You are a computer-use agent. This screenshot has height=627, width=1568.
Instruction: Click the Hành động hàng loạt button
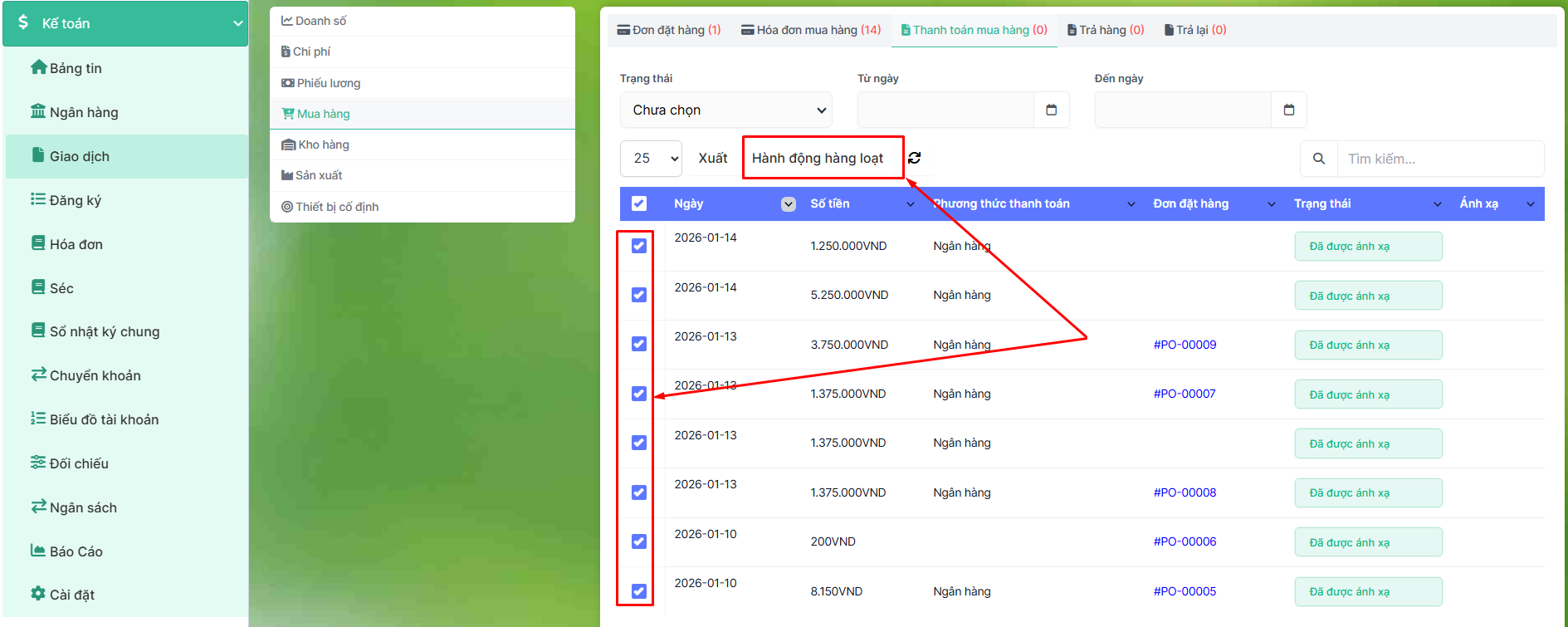(818, 158)
